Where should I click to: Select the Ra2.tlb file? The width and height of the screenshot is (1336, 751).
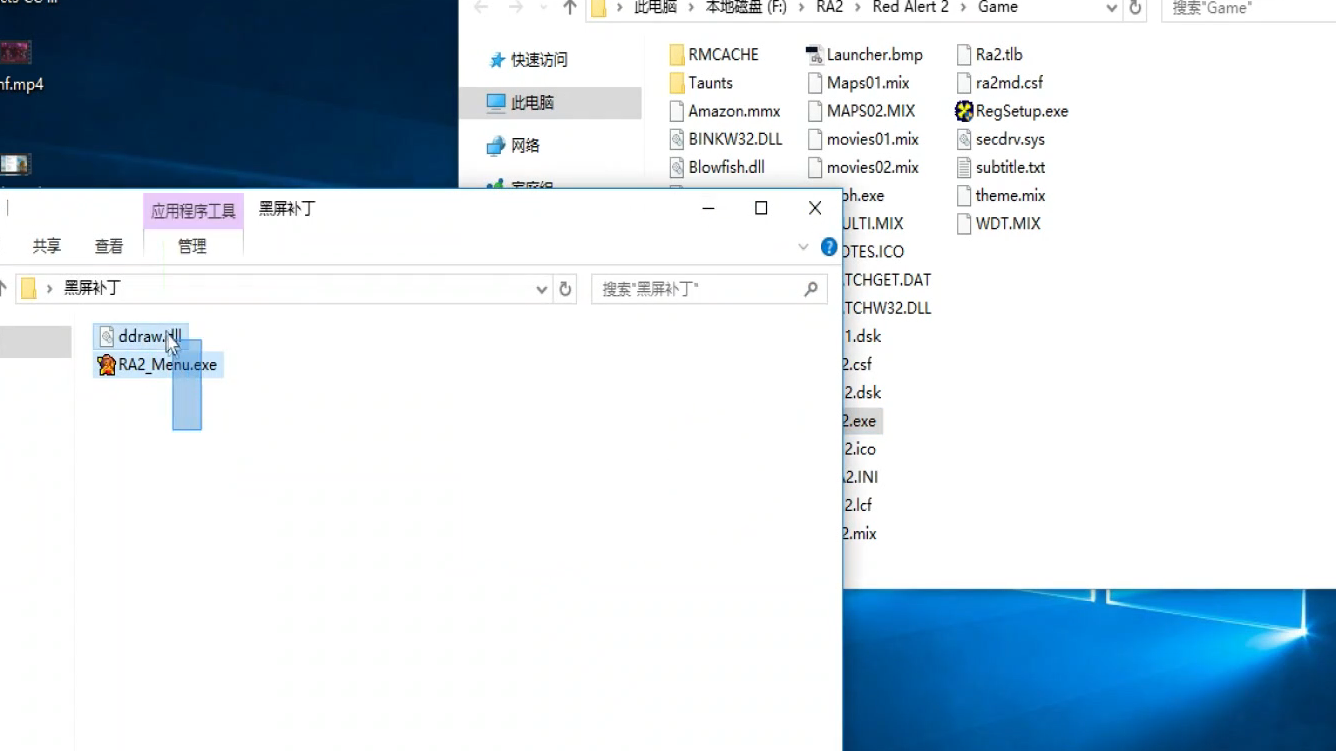pos(989,55)
